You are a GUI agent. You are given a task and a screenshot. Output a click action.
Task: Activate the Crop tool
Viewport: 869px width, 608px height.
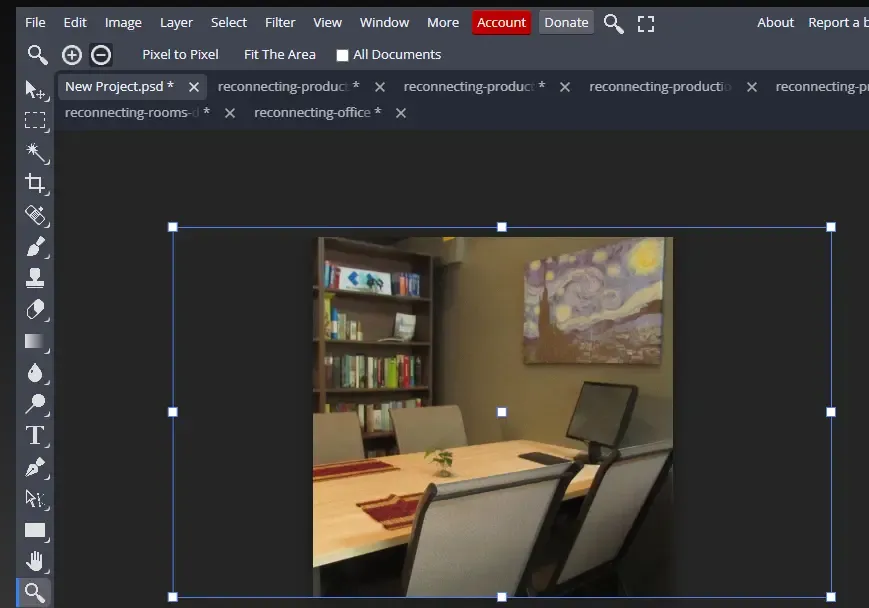pyautogui.click(x=35, y=183)
